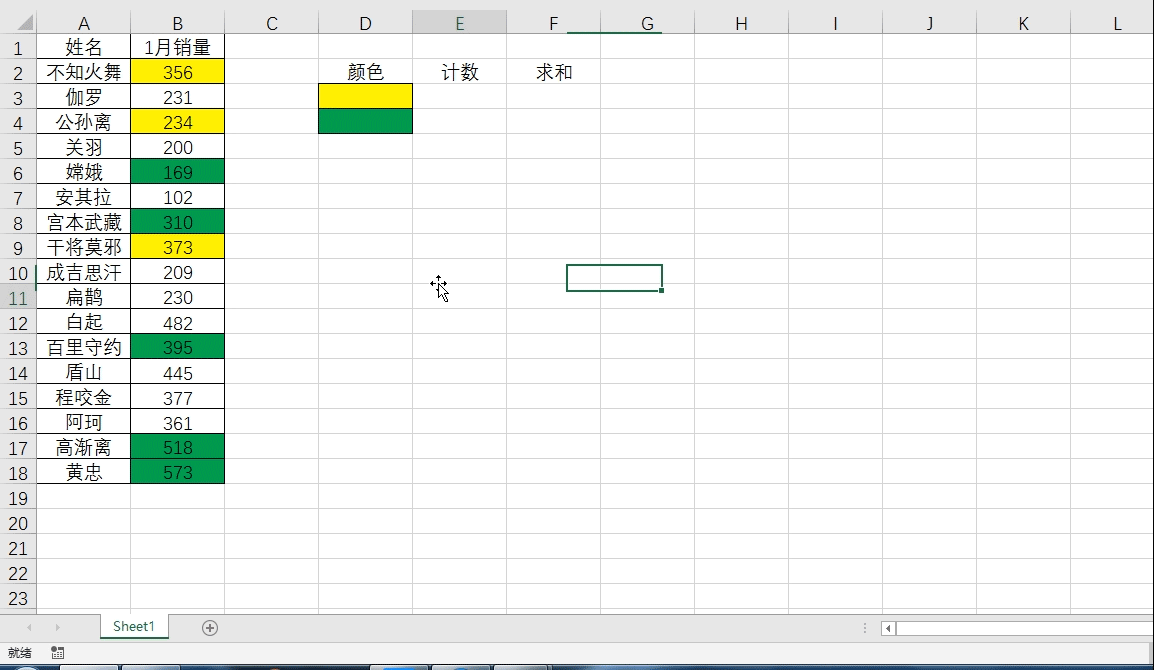The height and width of the screenshot is (670, 1154).
Task: Select the yellow color cell D3
Action: (365, 96)
